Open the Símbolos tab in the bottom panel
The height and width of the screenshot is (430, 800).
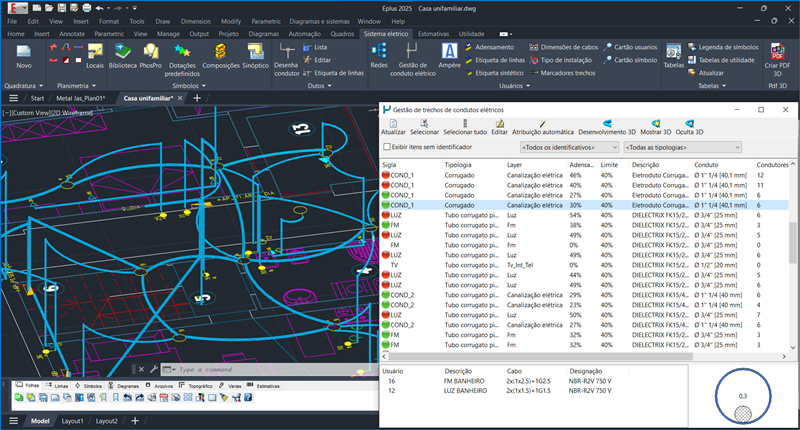tap(88, 386)
